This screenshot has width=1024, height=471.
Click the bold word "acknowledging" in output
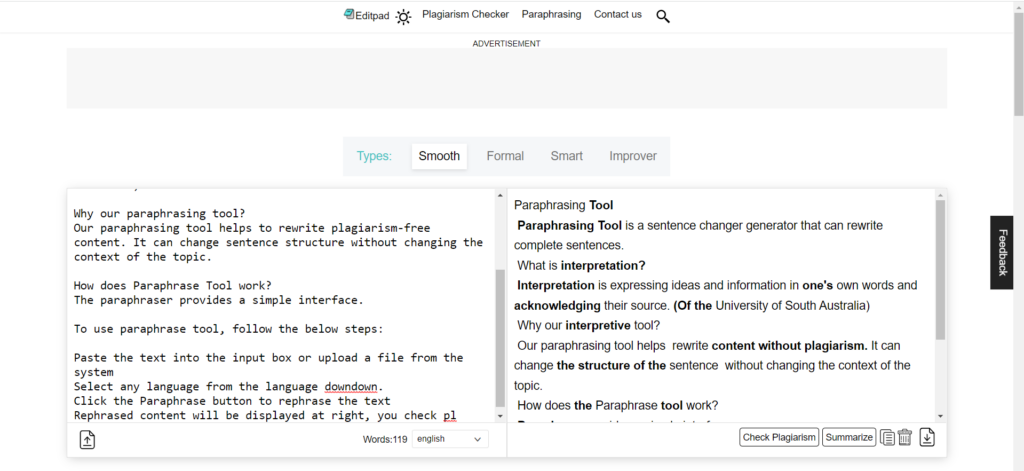[x=557, y=306]
